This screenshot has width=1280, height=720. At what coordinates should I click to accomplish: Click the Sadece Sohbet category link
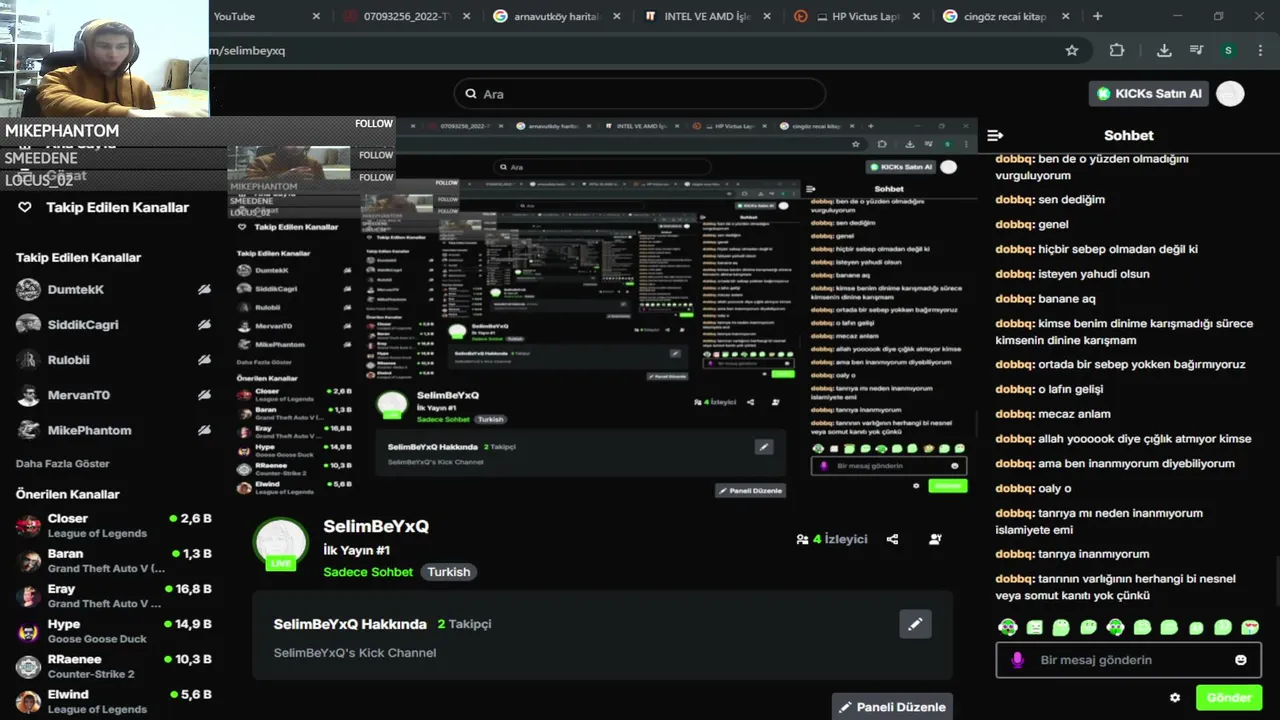pyautogui.click(x=368, y=572)
